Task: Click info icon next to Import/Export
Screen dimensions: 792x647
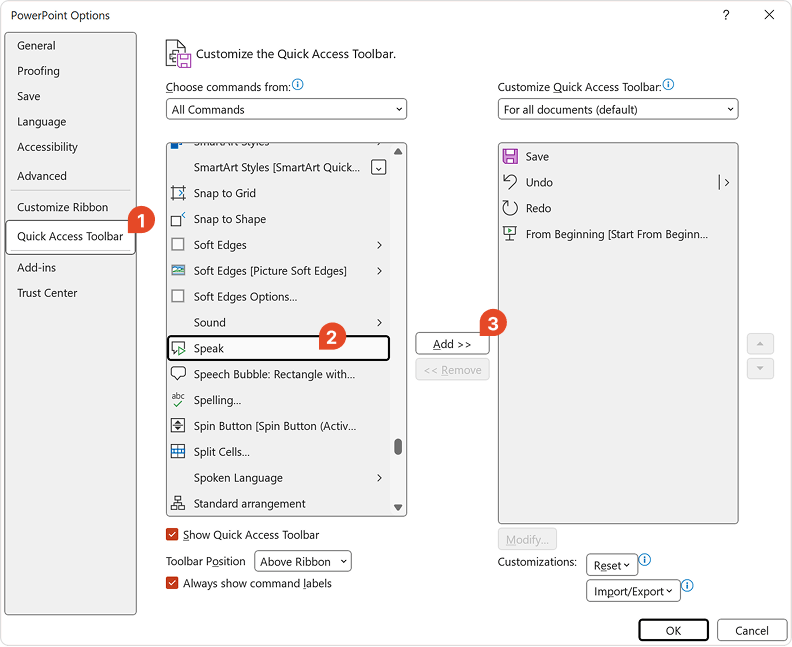Action: click(687, 585)
